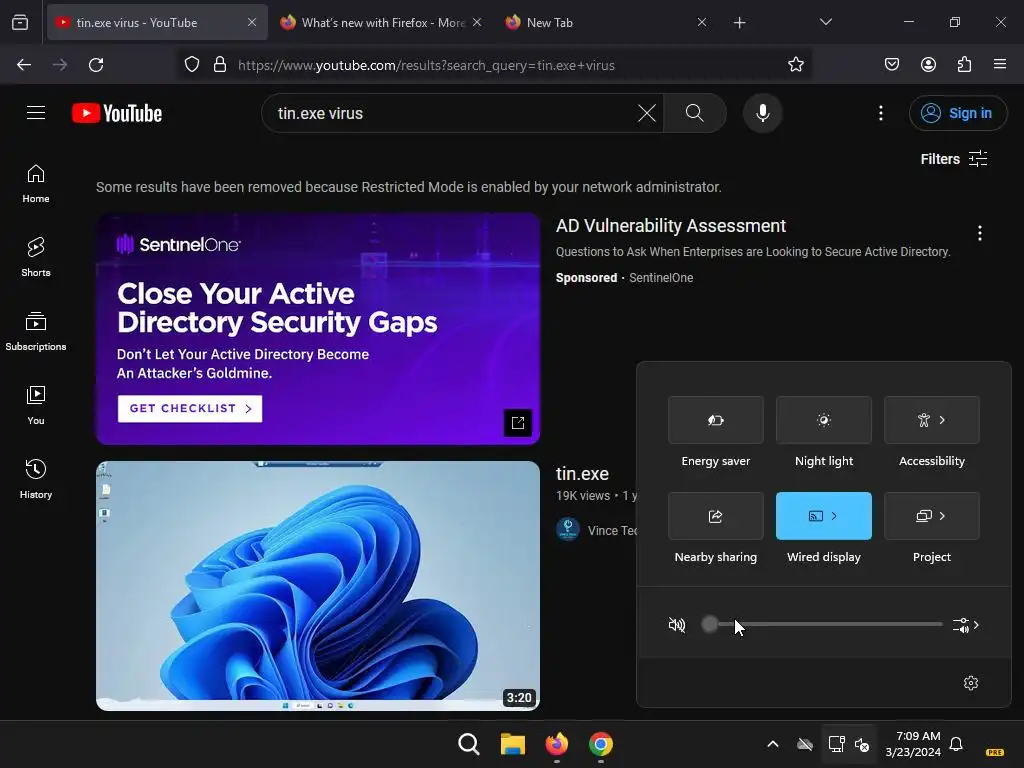
Task: Clear the search box with X
Action: pos(647,113)
